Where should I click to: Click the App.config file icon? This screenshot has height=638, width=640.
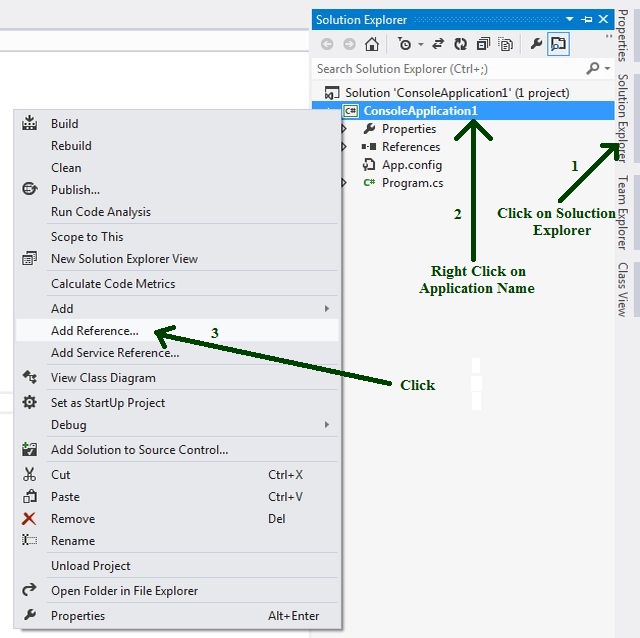[x=369, y=165]
